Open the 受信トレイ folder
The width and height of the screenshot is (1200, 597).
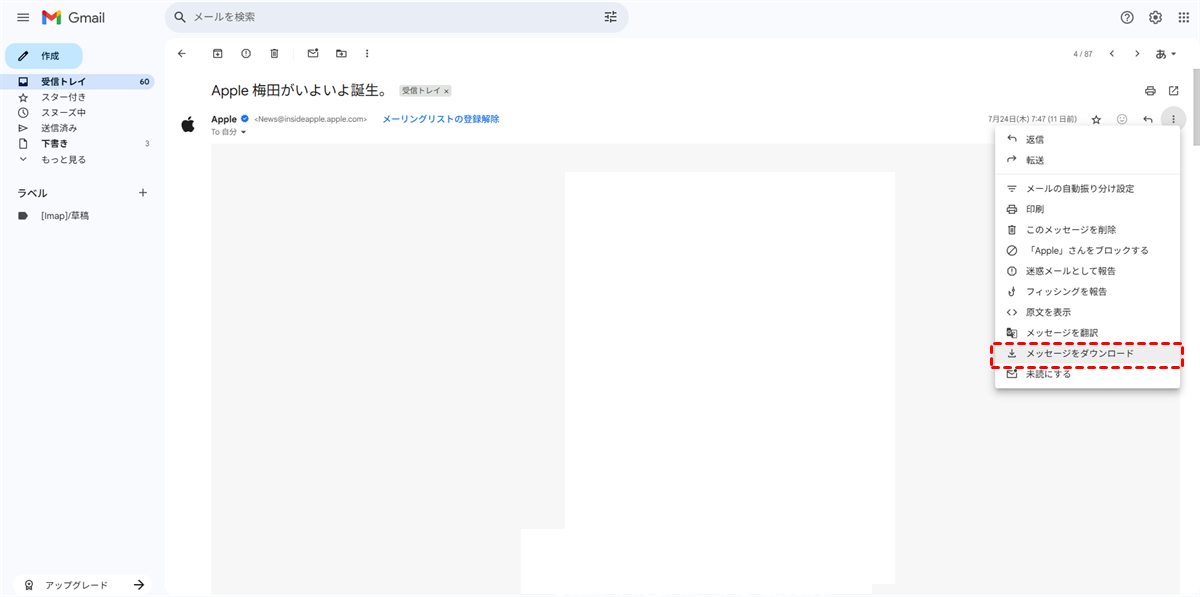(78, 82)
